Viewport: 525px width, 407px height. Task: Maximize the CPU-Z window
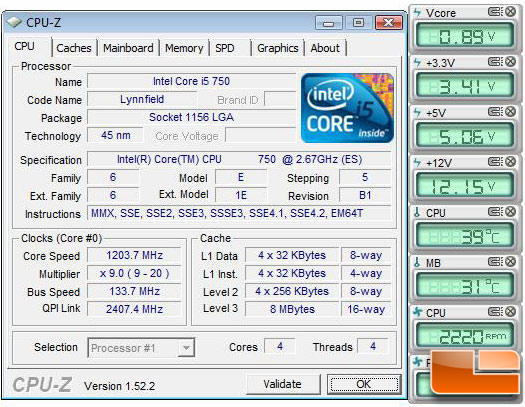[x=358, y=23]
